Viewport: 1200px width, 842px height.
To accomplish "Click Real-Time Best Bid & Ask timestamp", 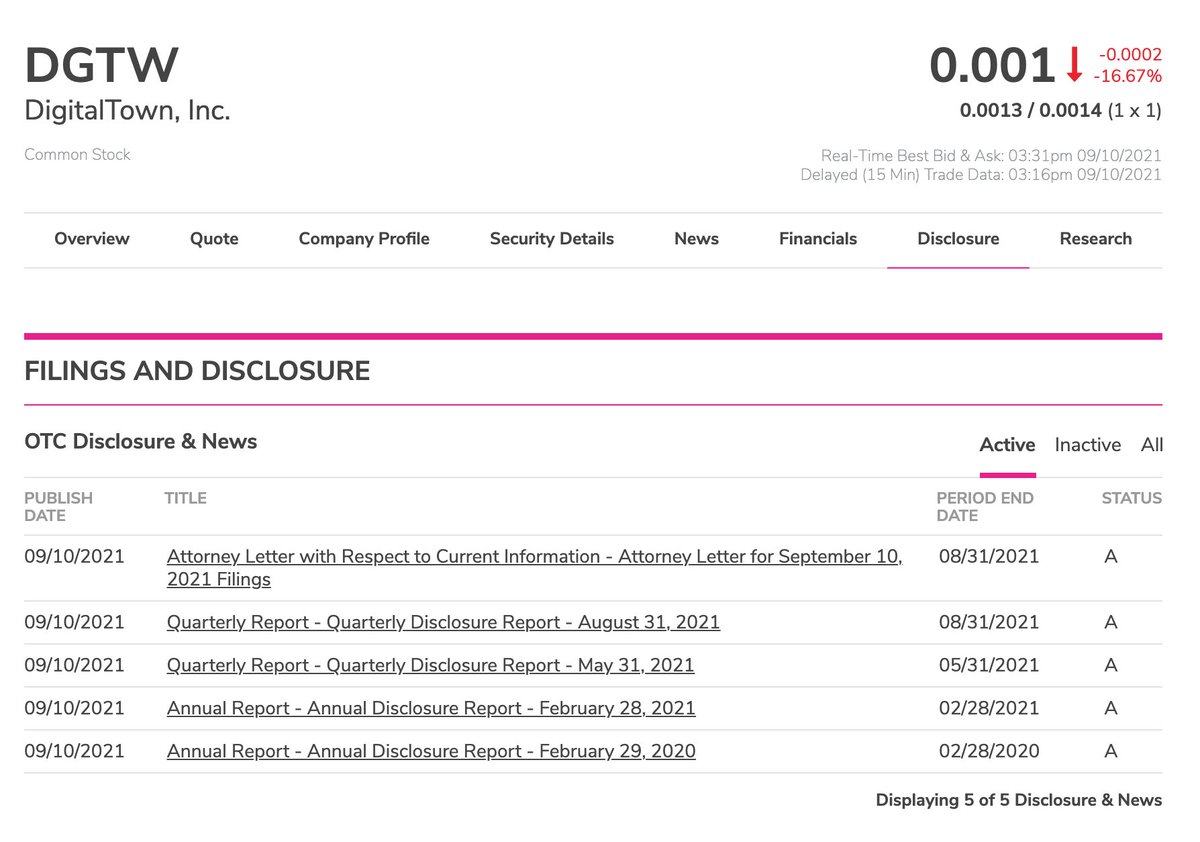I will [991, 155].
